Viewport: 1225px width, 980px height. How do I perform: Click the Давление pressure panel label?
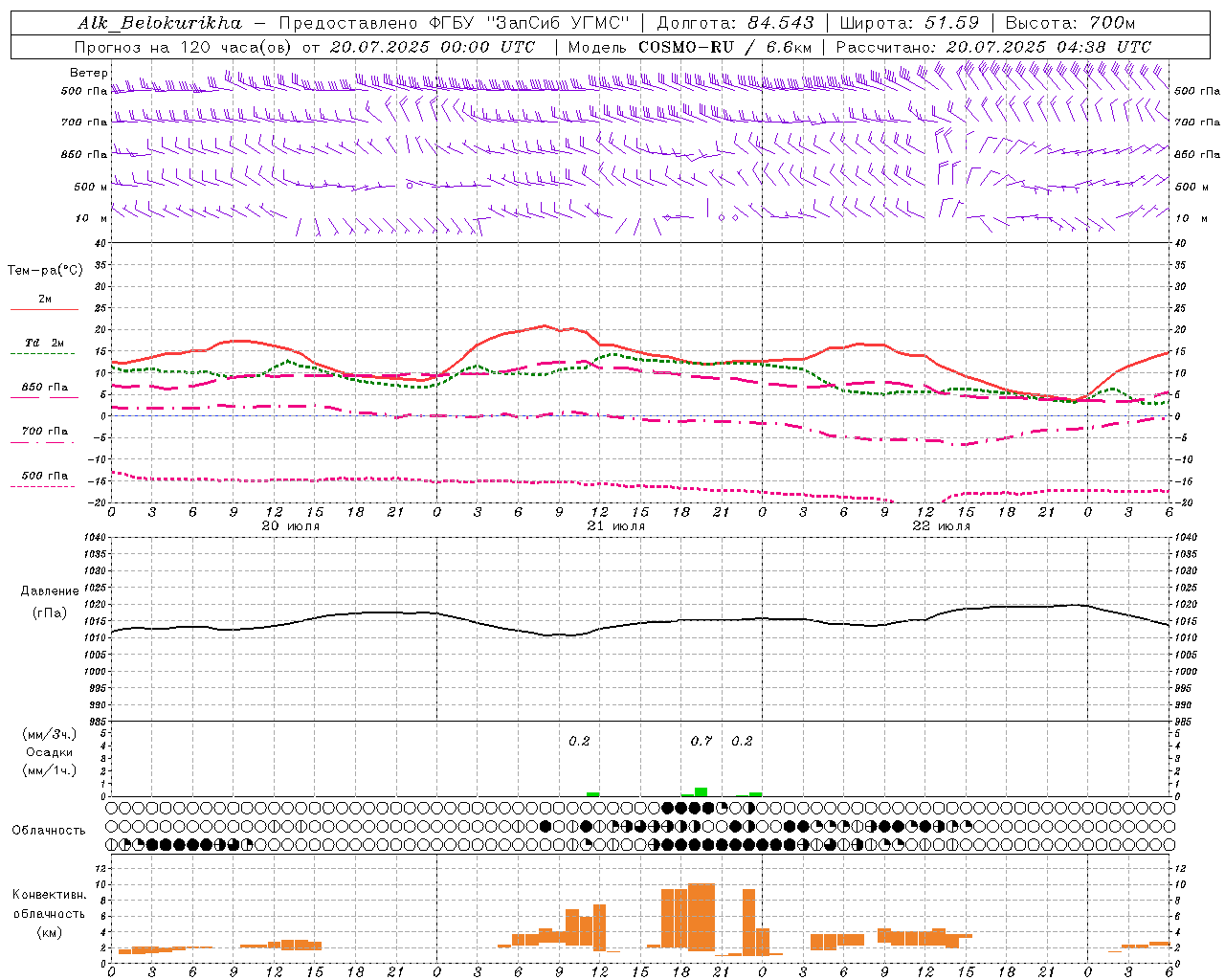(x=50, y=591)
